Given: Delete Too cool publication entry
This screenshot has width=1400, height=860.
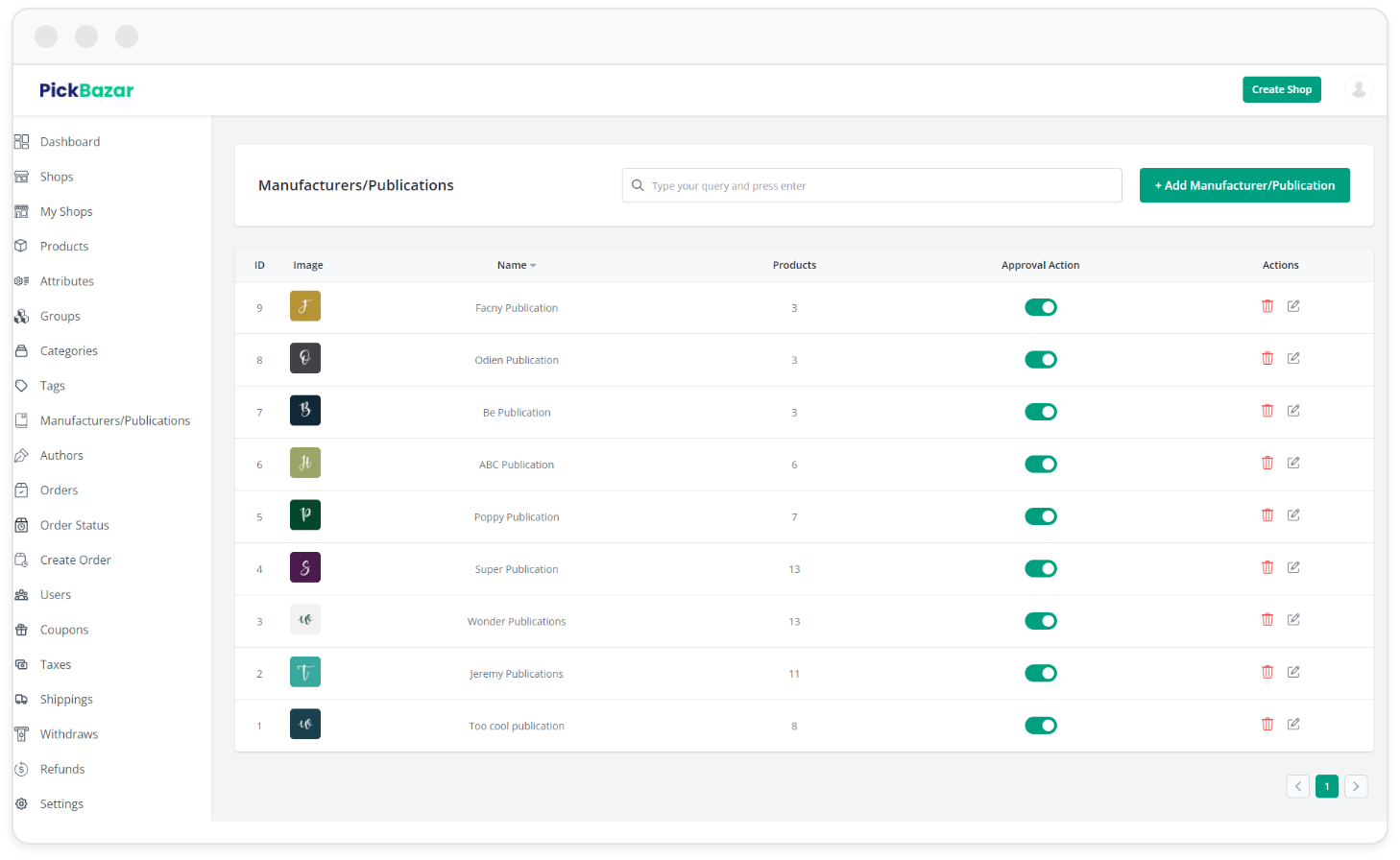Looking at the screenshot, I should tap(1267, 725).
